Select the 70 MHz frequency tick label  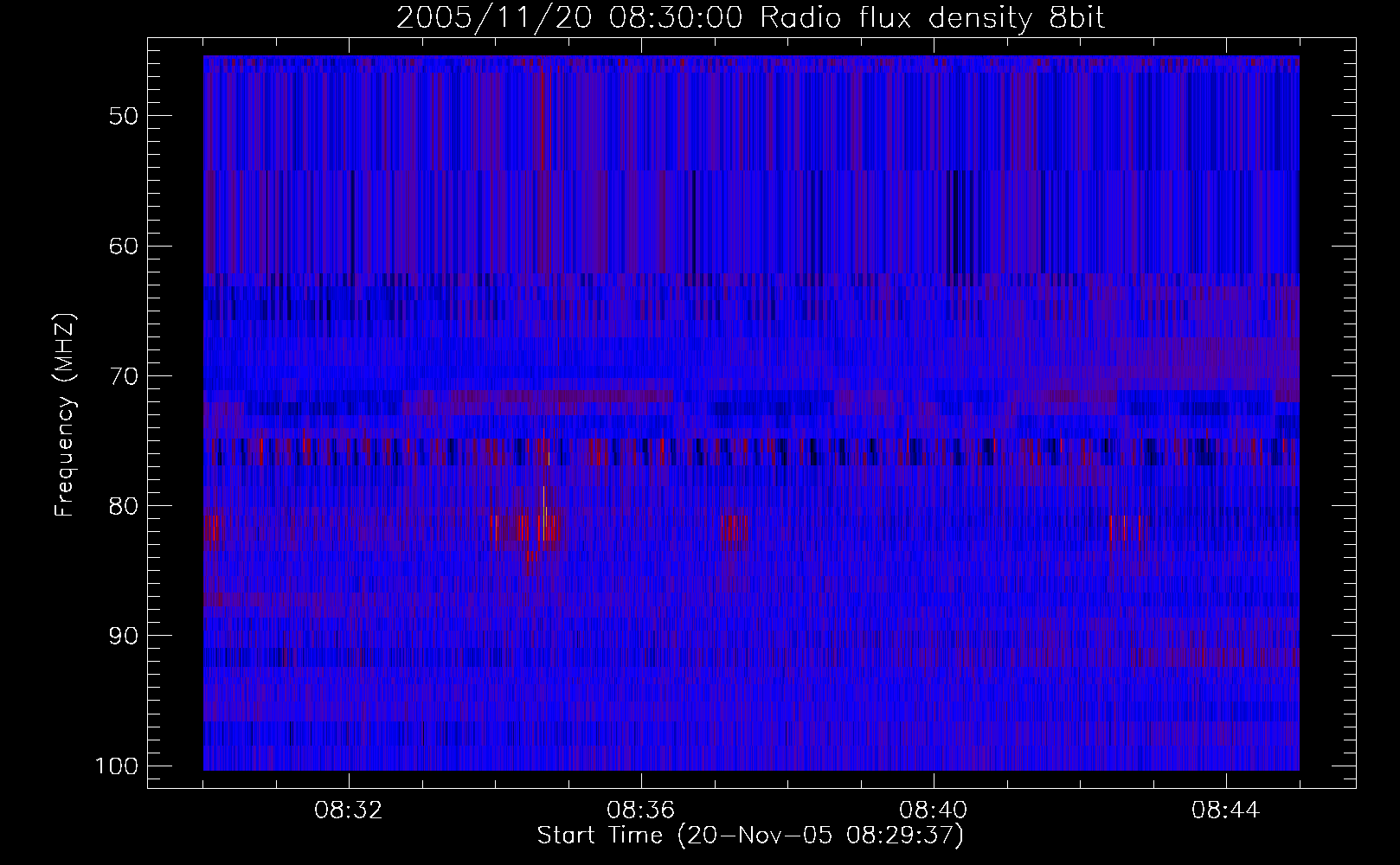coord(122,376)
